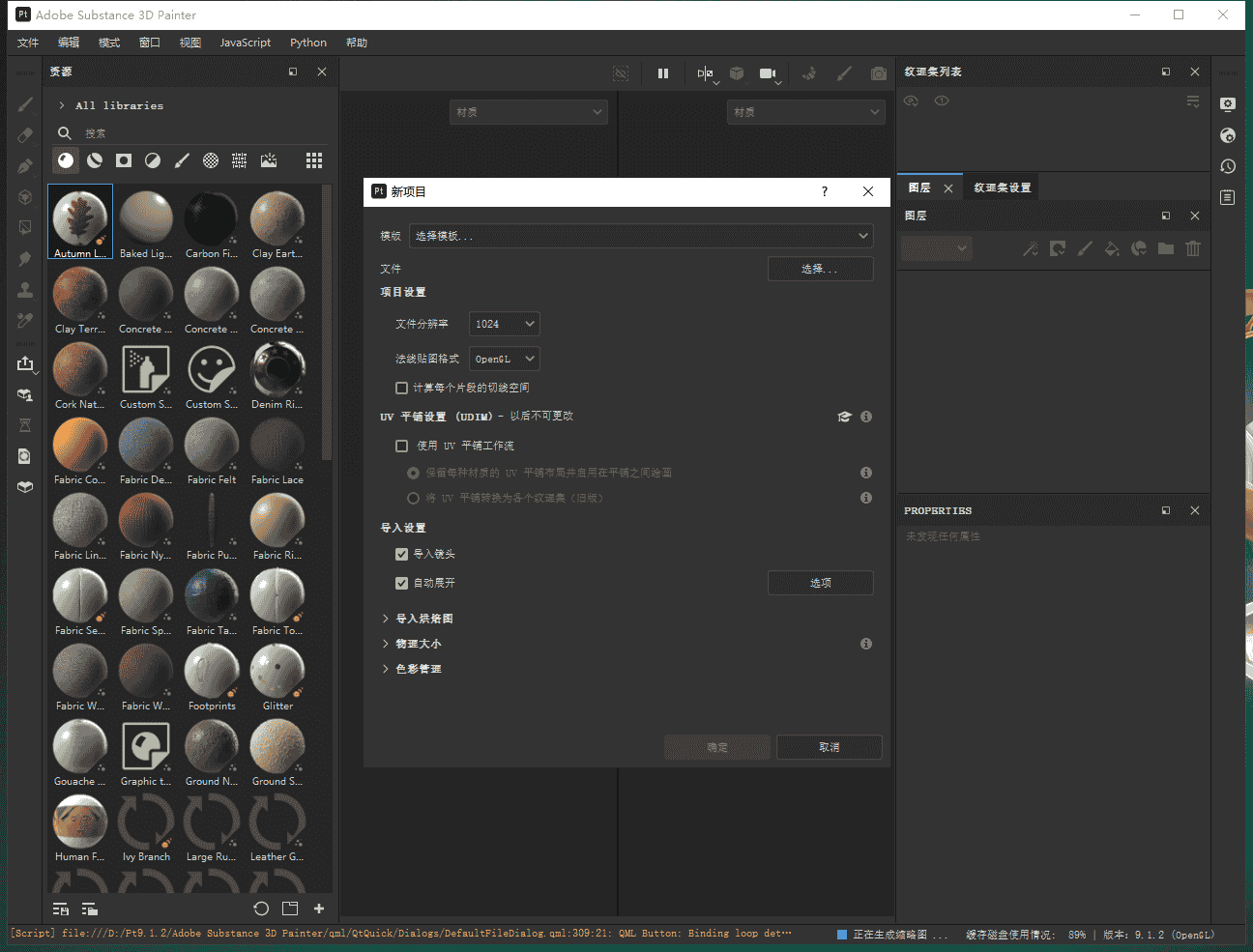Click the search magnifier icon in assets
The width and height of the screenshot is (1253, 952).
click(x=65, y=133)
